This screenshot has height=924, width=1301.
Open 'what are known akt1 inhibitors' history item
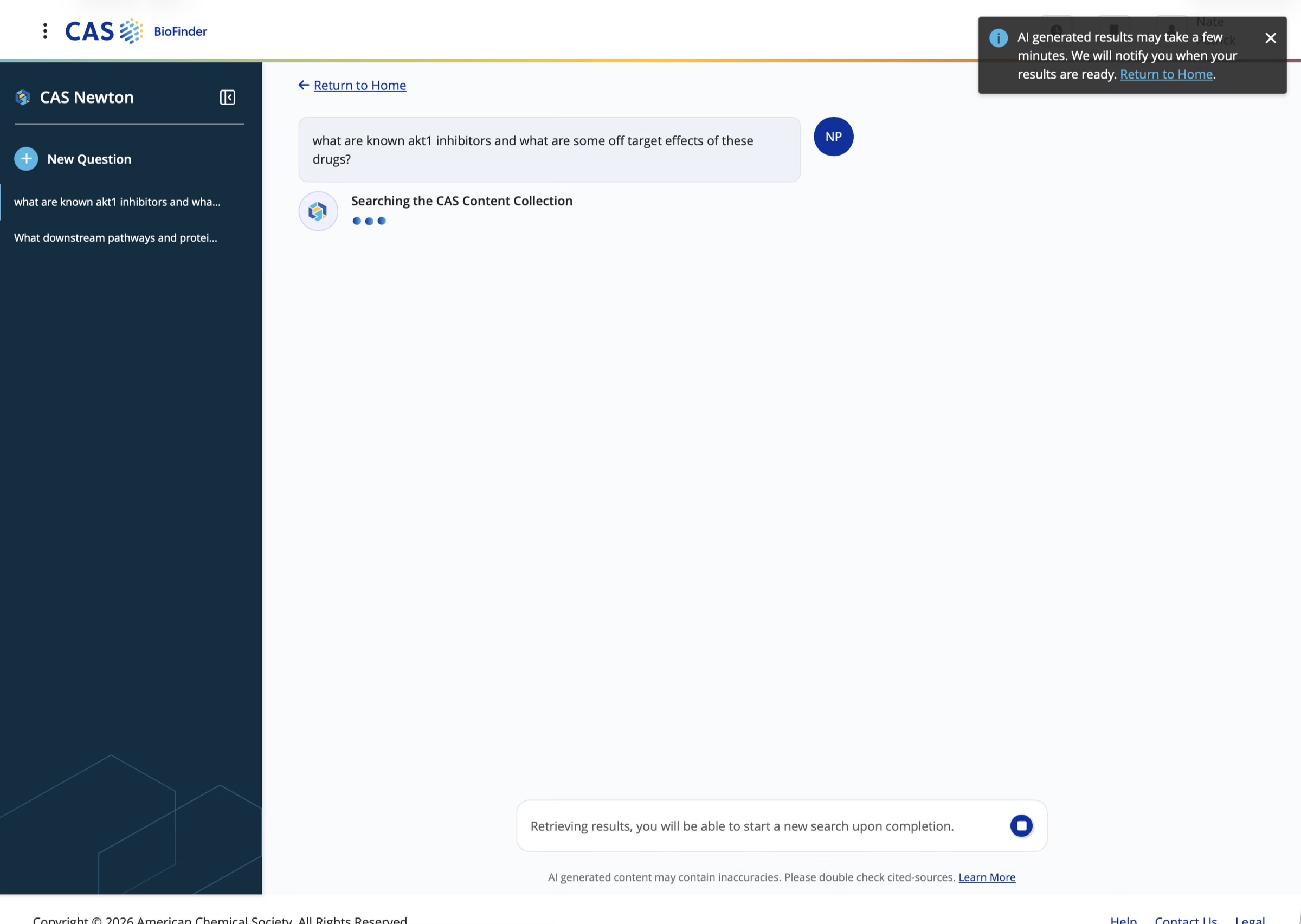[117, 202]
